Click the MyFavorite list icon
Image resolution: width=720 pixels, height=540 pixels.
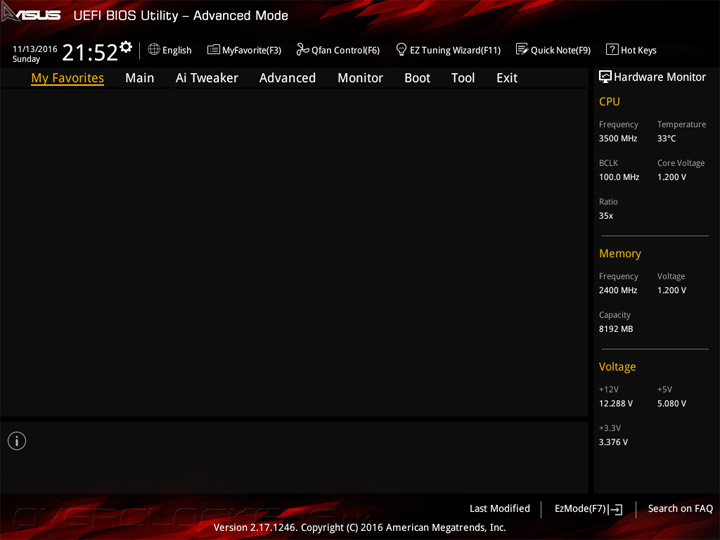tap(213, 49)
